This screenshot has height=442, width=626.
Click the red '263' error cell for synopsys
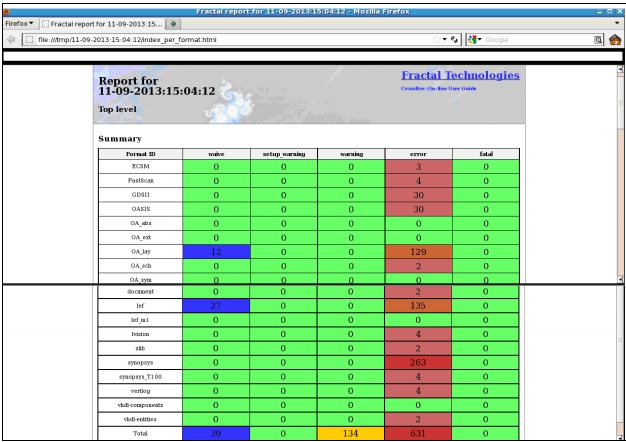pos(418,363)
